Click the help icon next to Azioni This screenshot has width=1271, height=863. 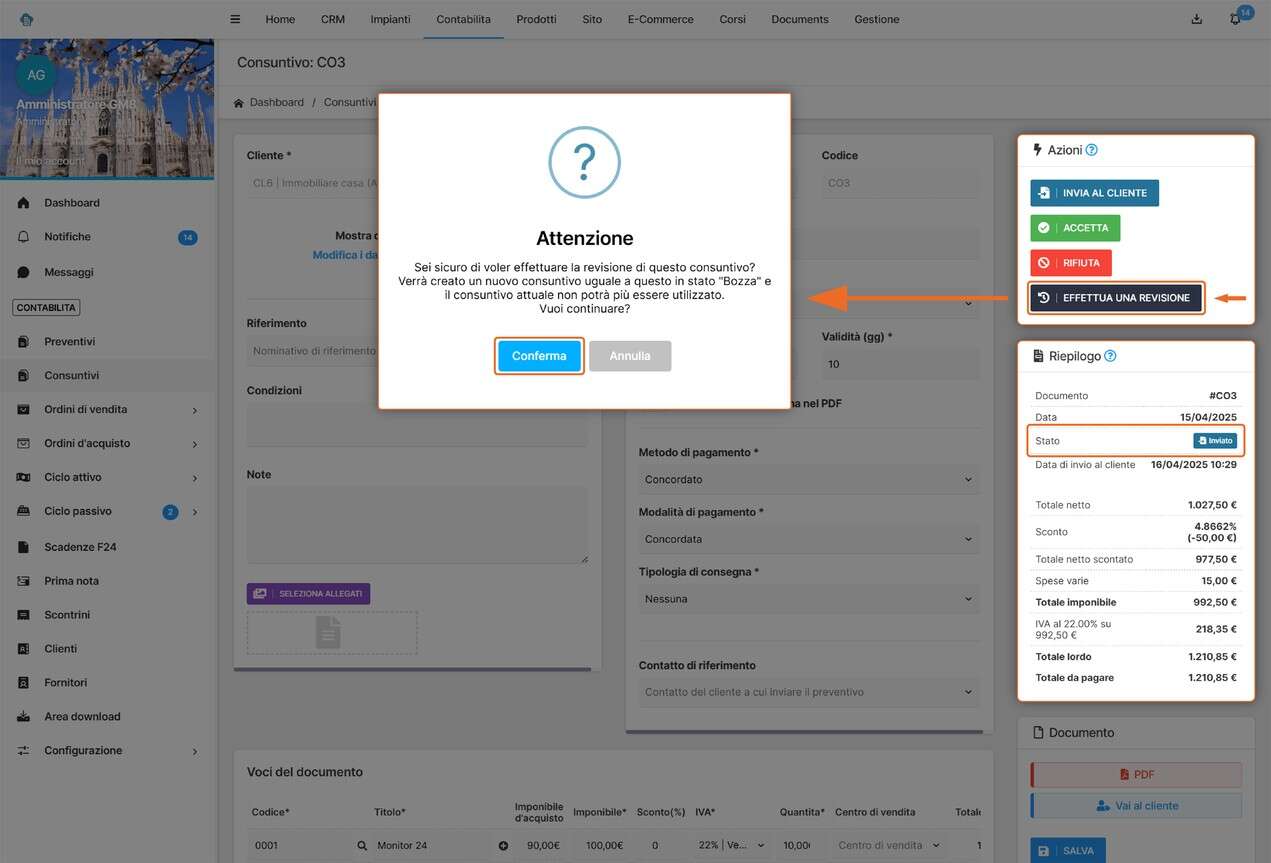1091,150
